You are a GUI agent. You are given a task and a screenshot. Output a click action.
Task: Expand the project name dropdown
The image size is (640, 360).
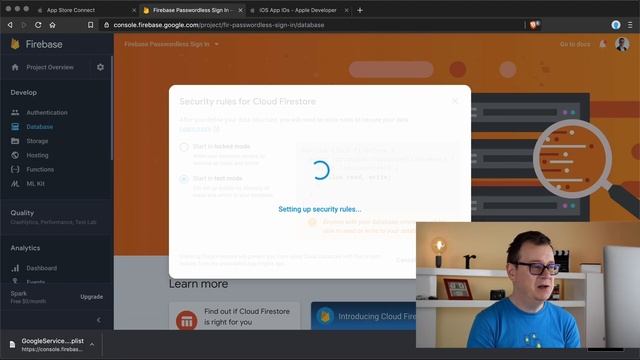[x=216, y=44]
